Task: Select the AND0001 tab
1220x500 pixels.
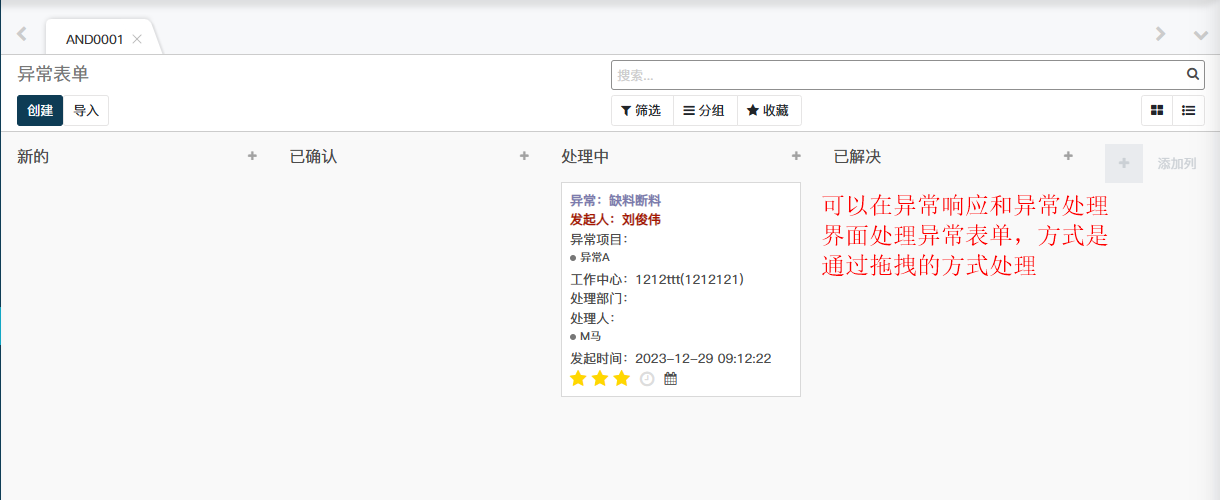Action: pyautogui.click(x=94, y=39)
